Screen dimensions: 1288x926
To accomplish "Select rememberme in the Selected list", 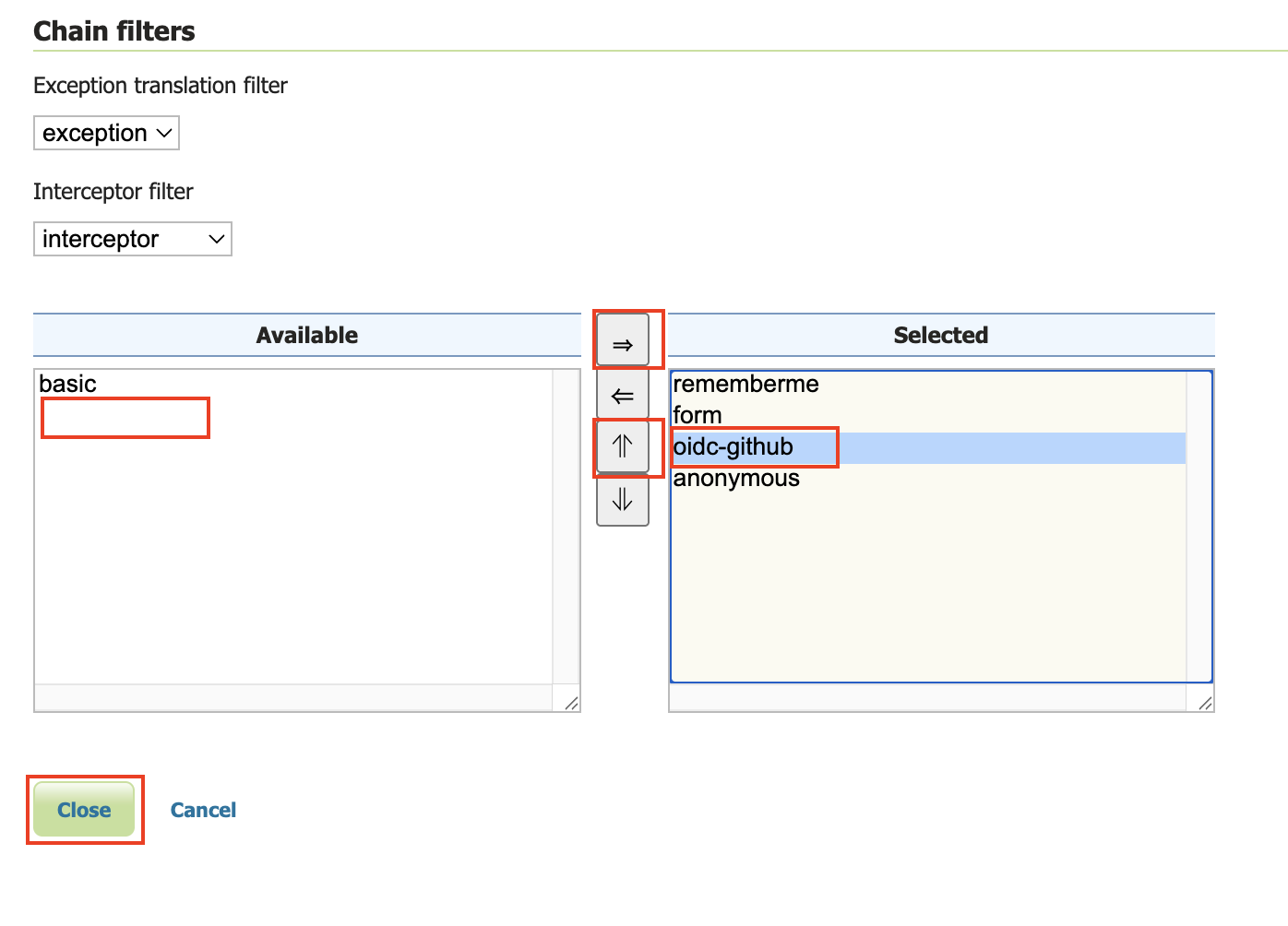I will click(745, 384).
